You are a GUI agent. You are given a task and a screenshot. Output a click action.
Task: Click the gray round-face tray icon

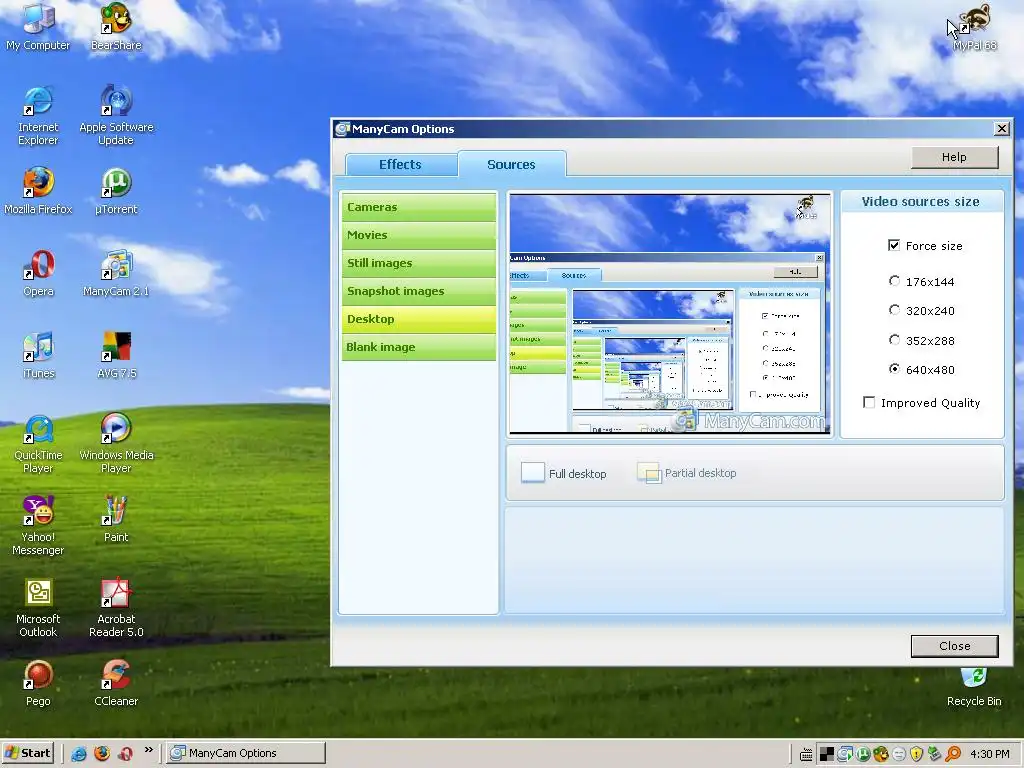pos(899,754)
